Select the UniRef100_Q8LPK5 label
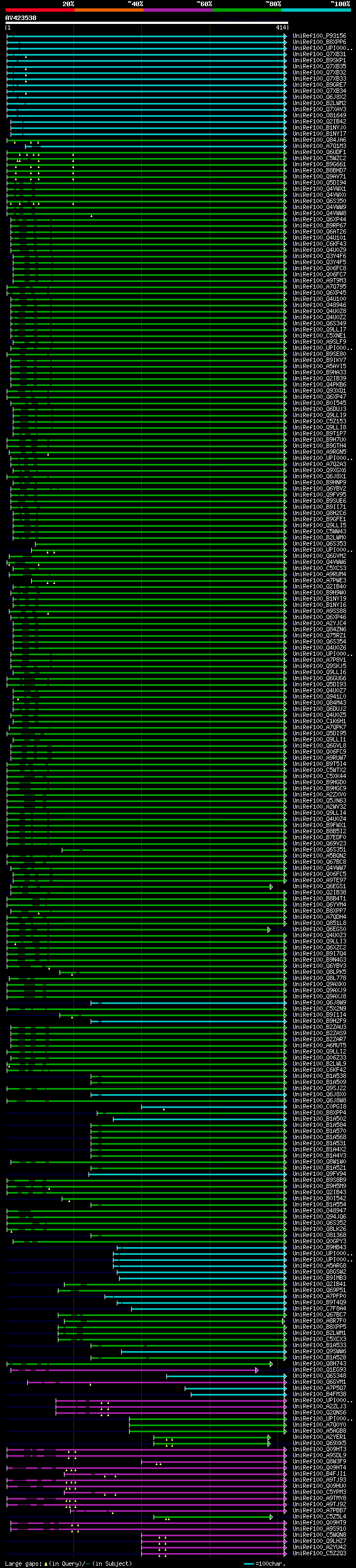The width and height of the screenshot is (356, 1568). [x=319, y=973]
